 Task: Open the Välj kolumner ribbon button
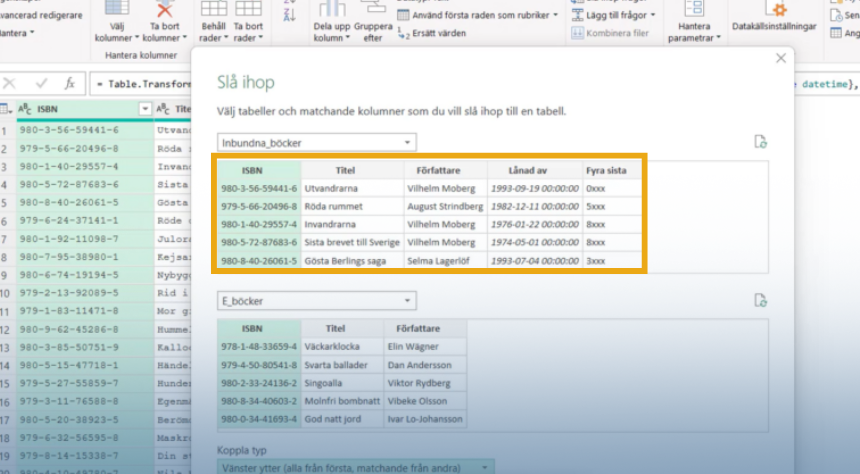119,24
